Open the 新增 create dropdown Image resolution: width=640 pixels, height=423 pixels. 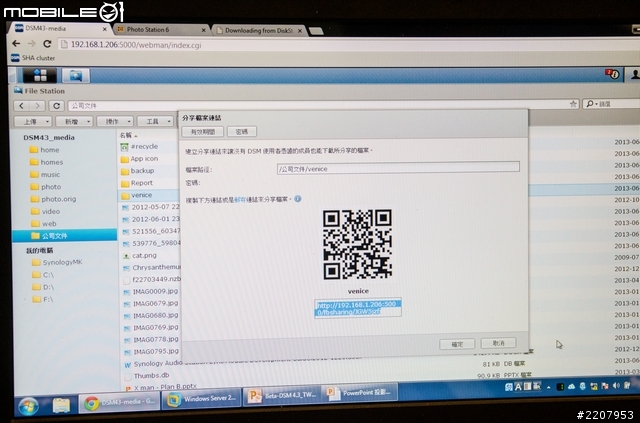coord(74,122)
